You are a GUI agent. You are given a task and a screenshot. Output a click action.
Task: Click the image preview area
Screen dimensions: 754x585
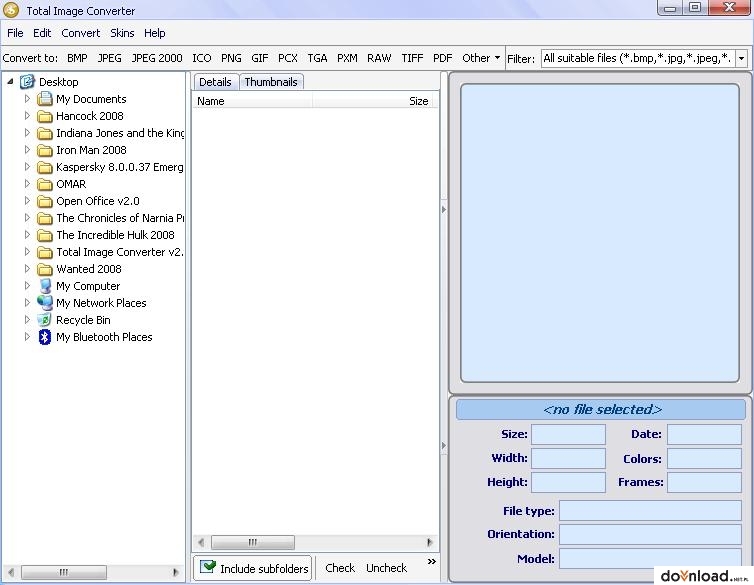click(x=600, y=233)
